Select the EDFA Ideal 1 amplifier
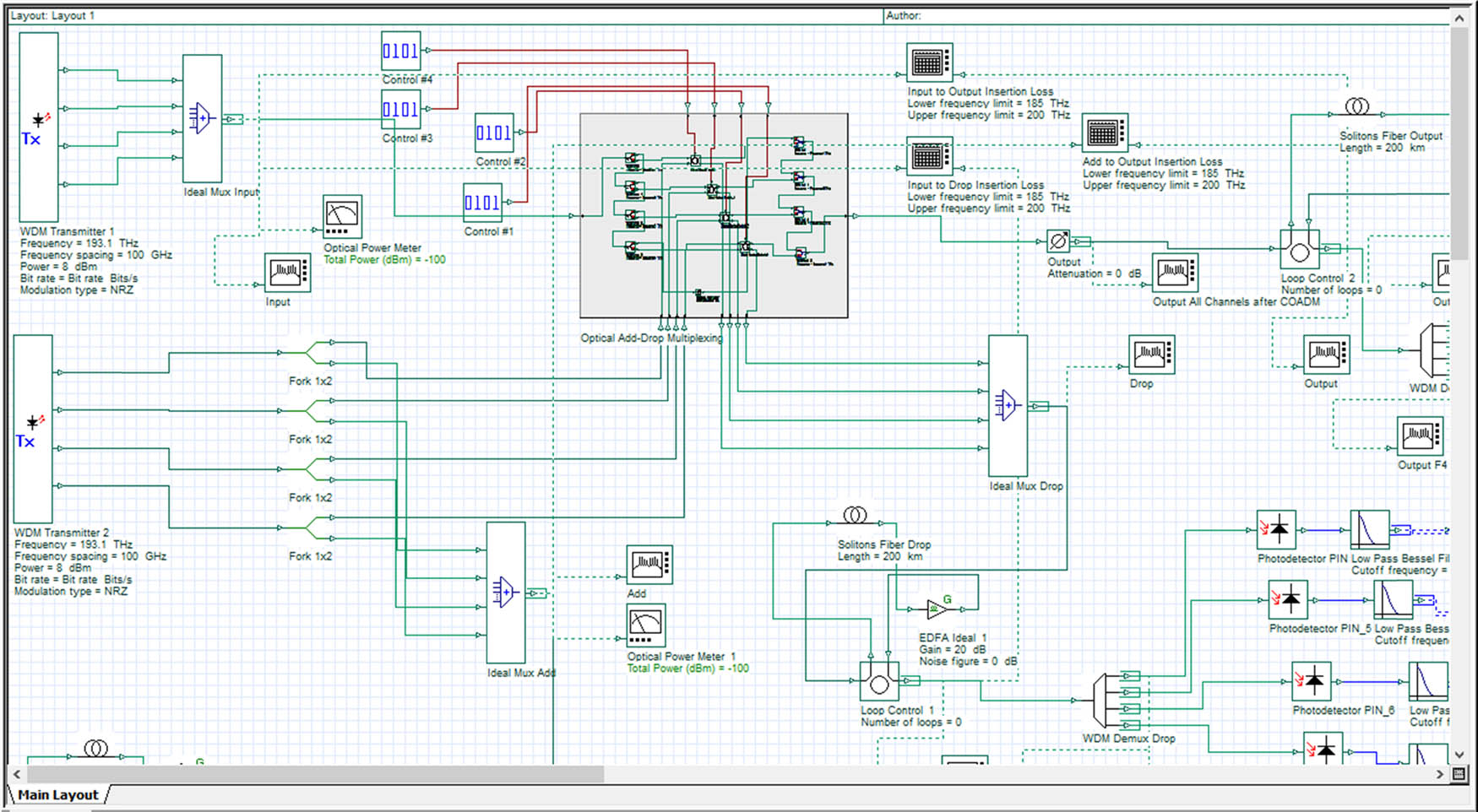Screen dimensions: 1478x812 click(937, 608)
